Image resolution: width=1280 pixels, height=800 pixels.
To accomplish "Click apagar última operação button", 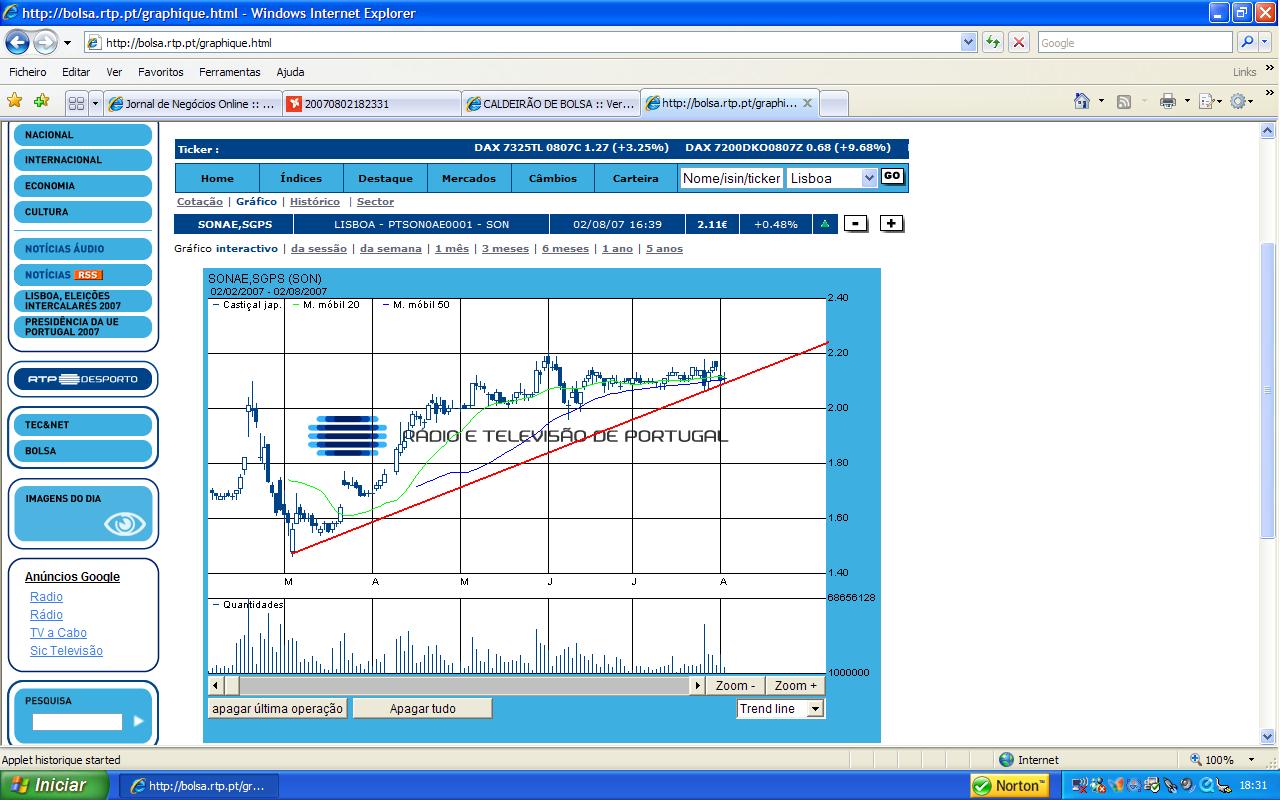I will click(277, 709).
